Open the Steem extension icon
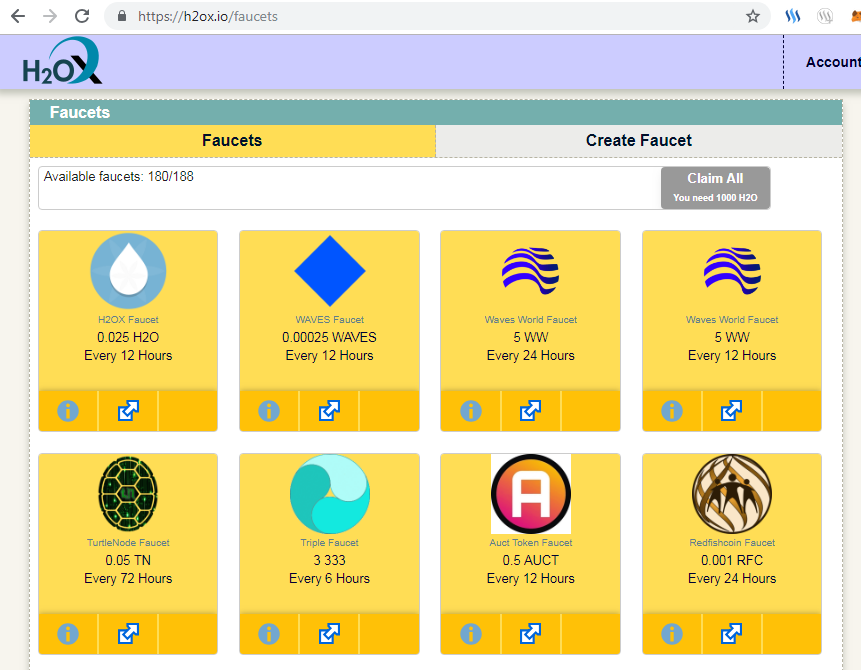This screenshot has height=670, width=861. (792, 16)
